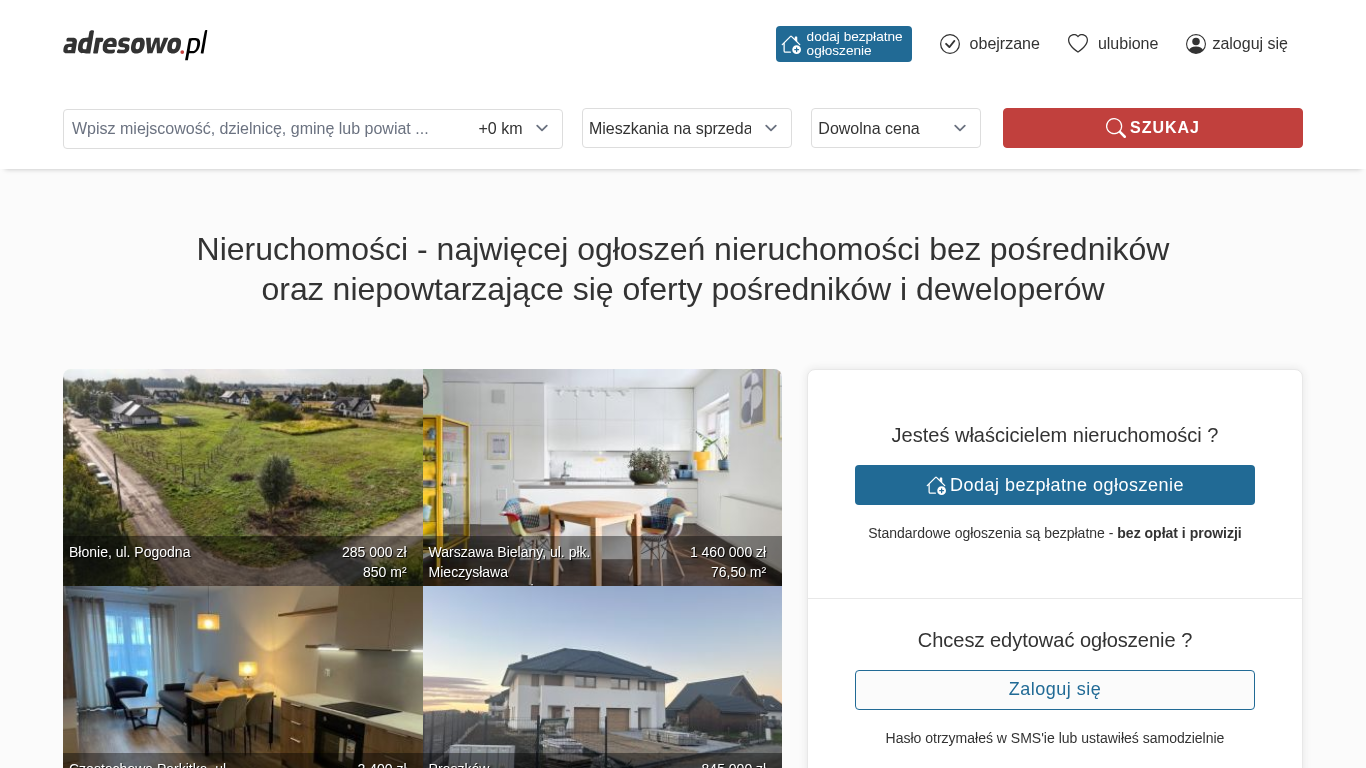Click the adresowo.pl logo
The image size is (1366, 768).
(x=135, y=44)
